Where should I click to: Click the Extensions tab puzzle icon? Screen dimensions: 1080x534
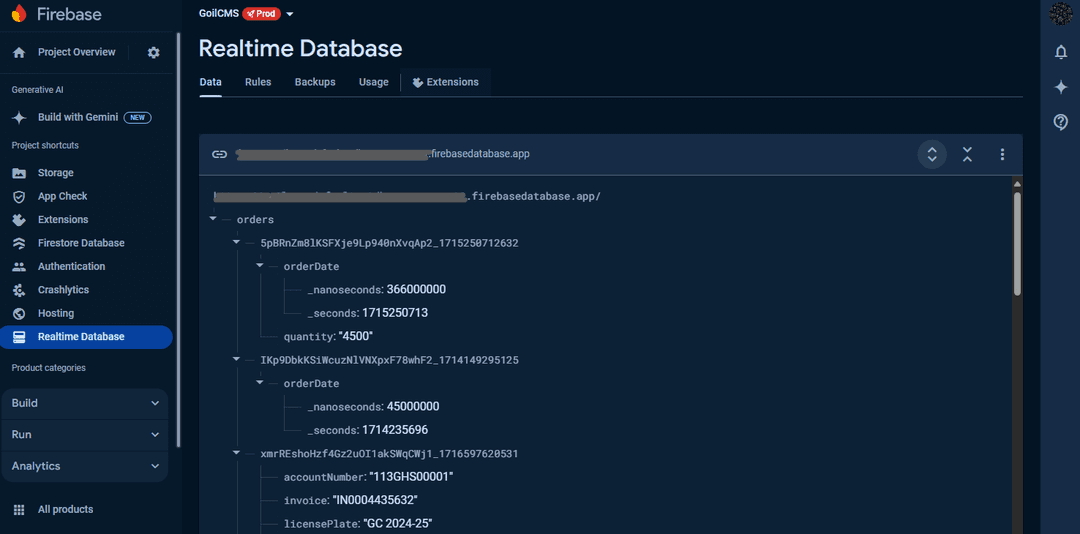click(x=417, y=82)
